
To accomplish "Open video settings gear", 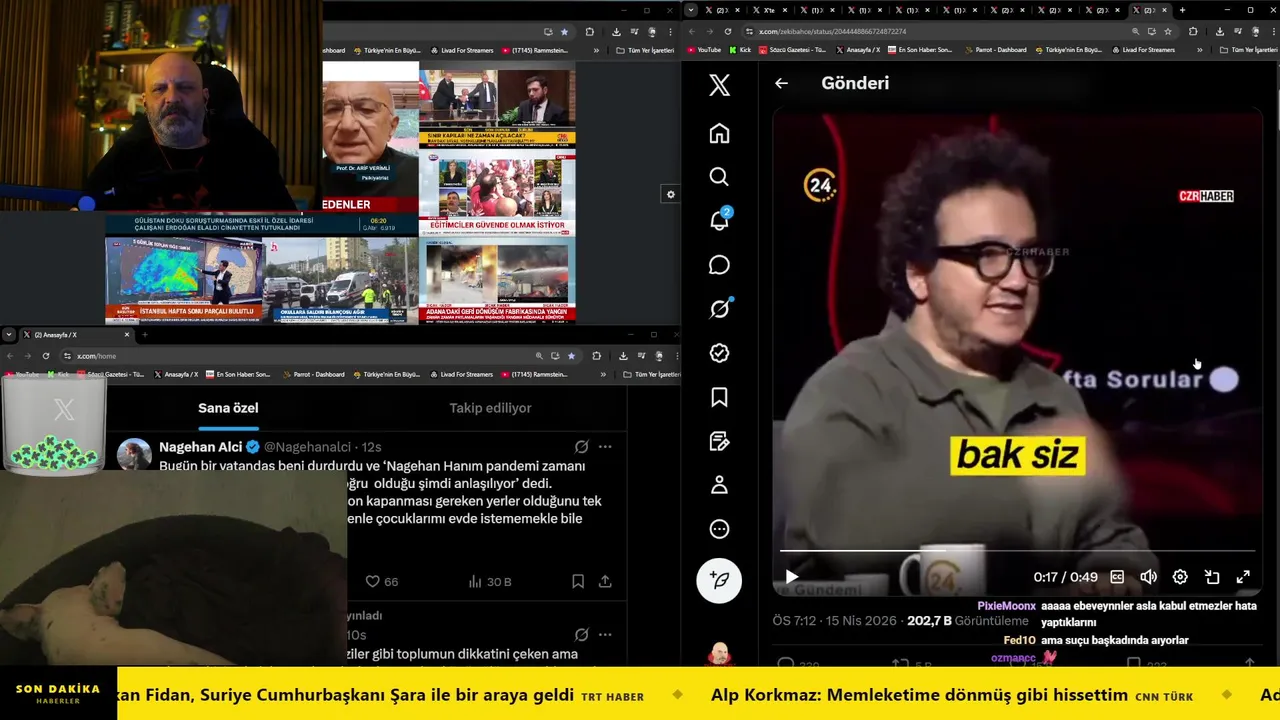I will pos(1180,577).
